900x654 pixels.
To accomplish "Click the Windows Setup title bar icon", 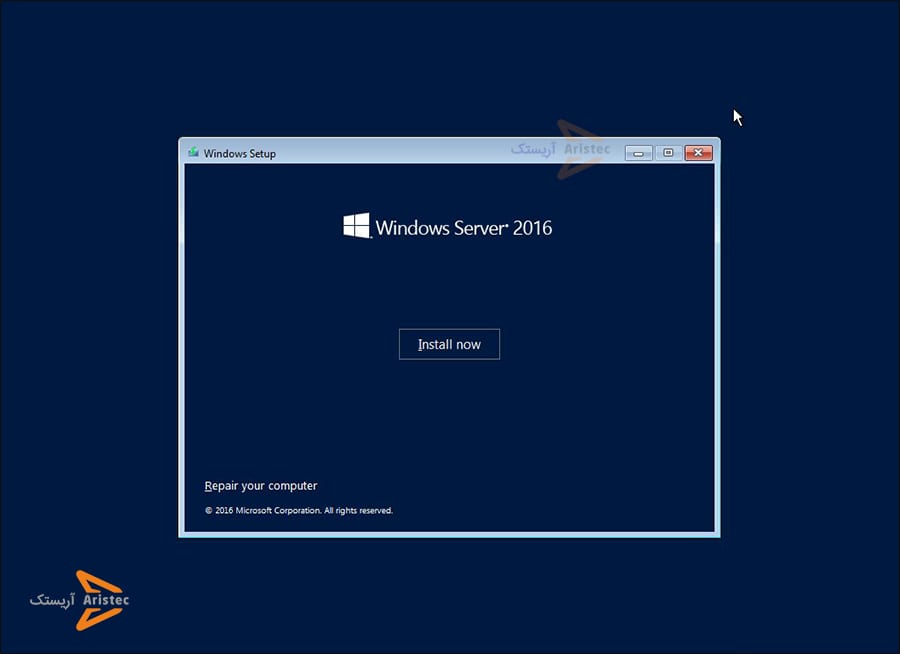I will coord(193,153).
